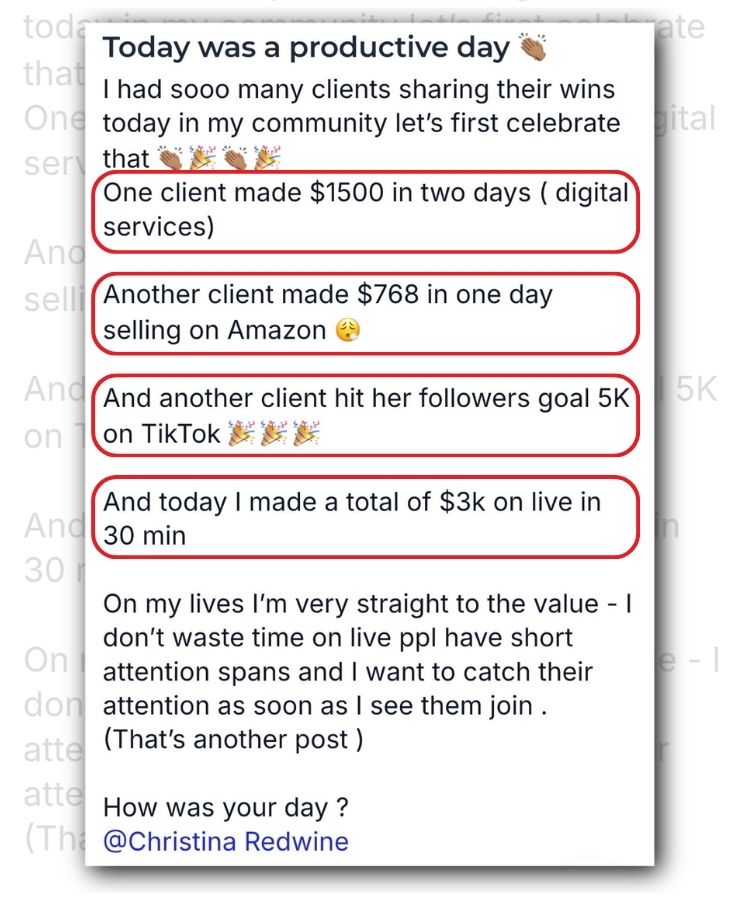This screenshot has height=900, width=750.
Task: Click the "(That's another post )" text
Action: click(x=233, y=739)
